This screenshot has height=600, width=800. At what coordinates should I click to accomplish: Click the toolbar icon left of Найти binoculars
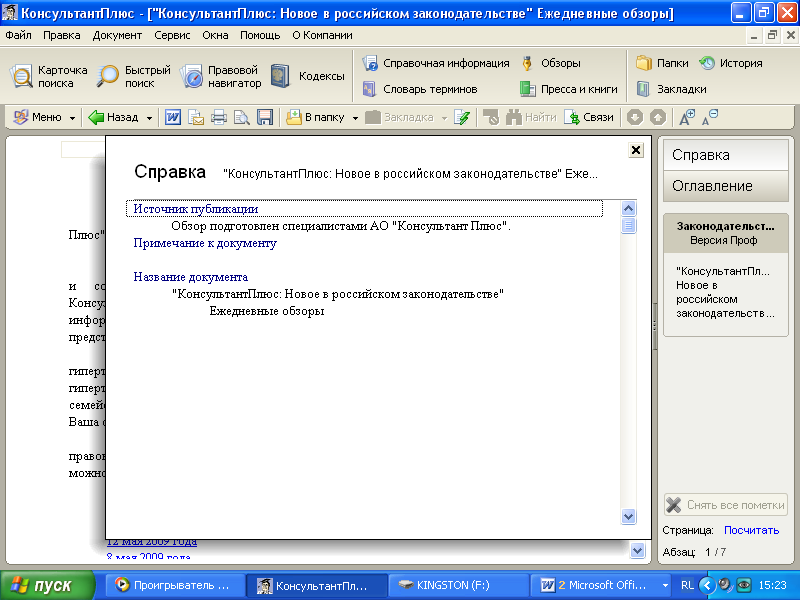point(491,117)
